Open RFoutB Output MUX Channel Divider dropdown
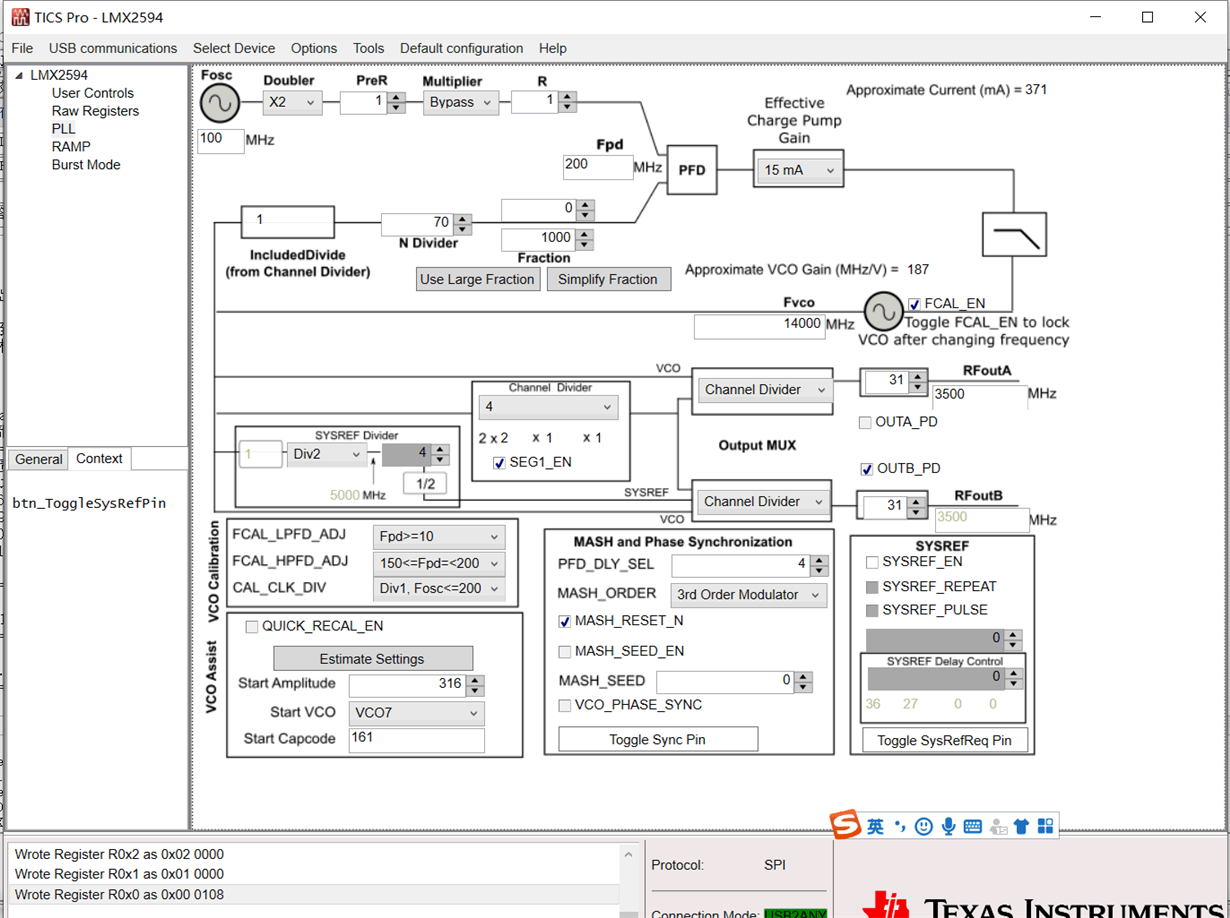 pyautogui.click(x=764, y=502)
